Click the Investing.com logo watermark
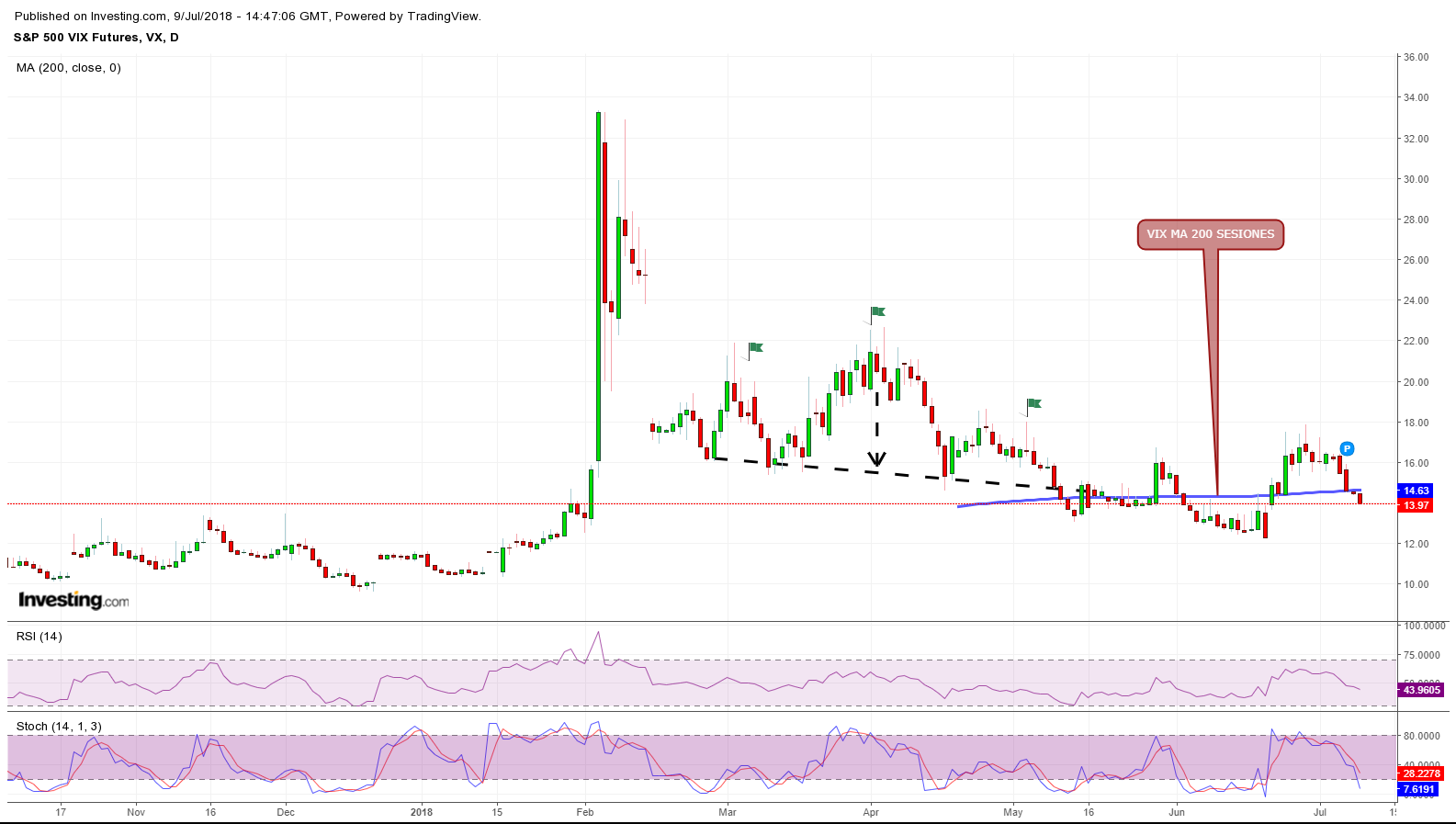Viewport: 1456px width, 824px height. 73,600
